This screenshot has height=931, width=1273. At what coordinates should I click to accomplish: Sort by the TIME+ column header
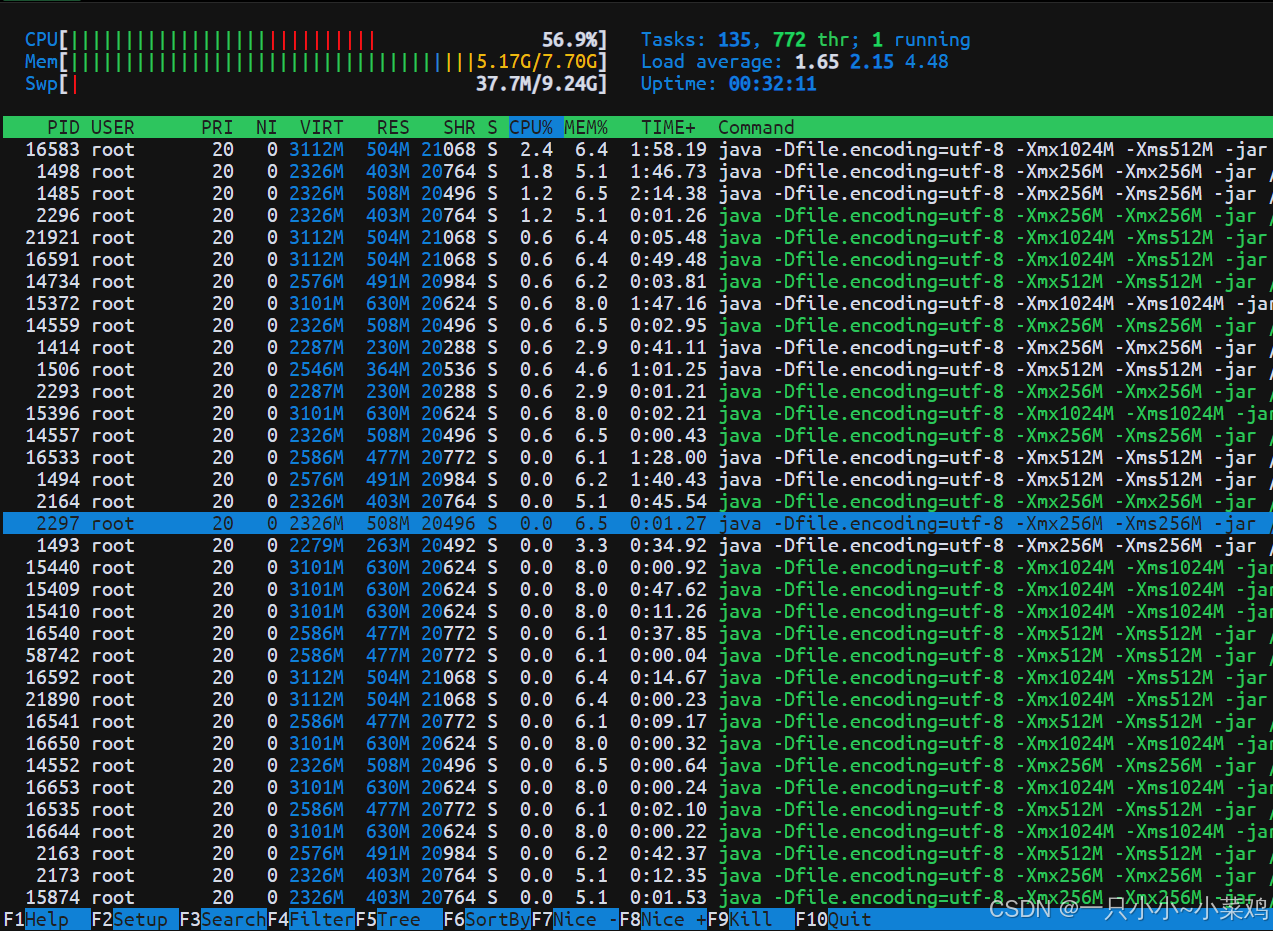point(669,127)
